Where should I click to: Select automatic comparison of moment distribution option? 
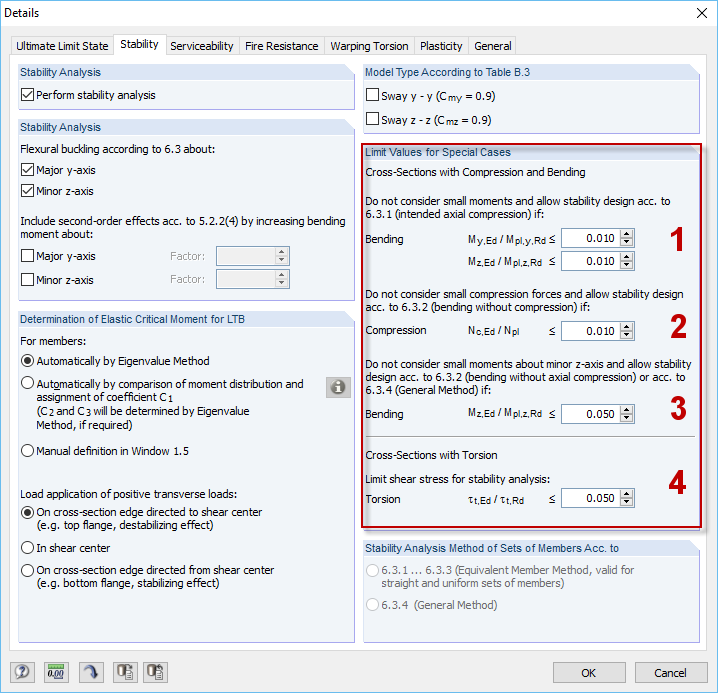click(27, 383)
